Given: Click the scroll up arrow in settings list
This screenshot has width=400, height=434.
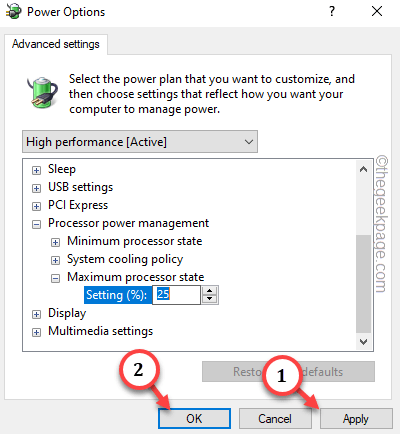Looking at the screenshot, I should click(x=363, y=169).
